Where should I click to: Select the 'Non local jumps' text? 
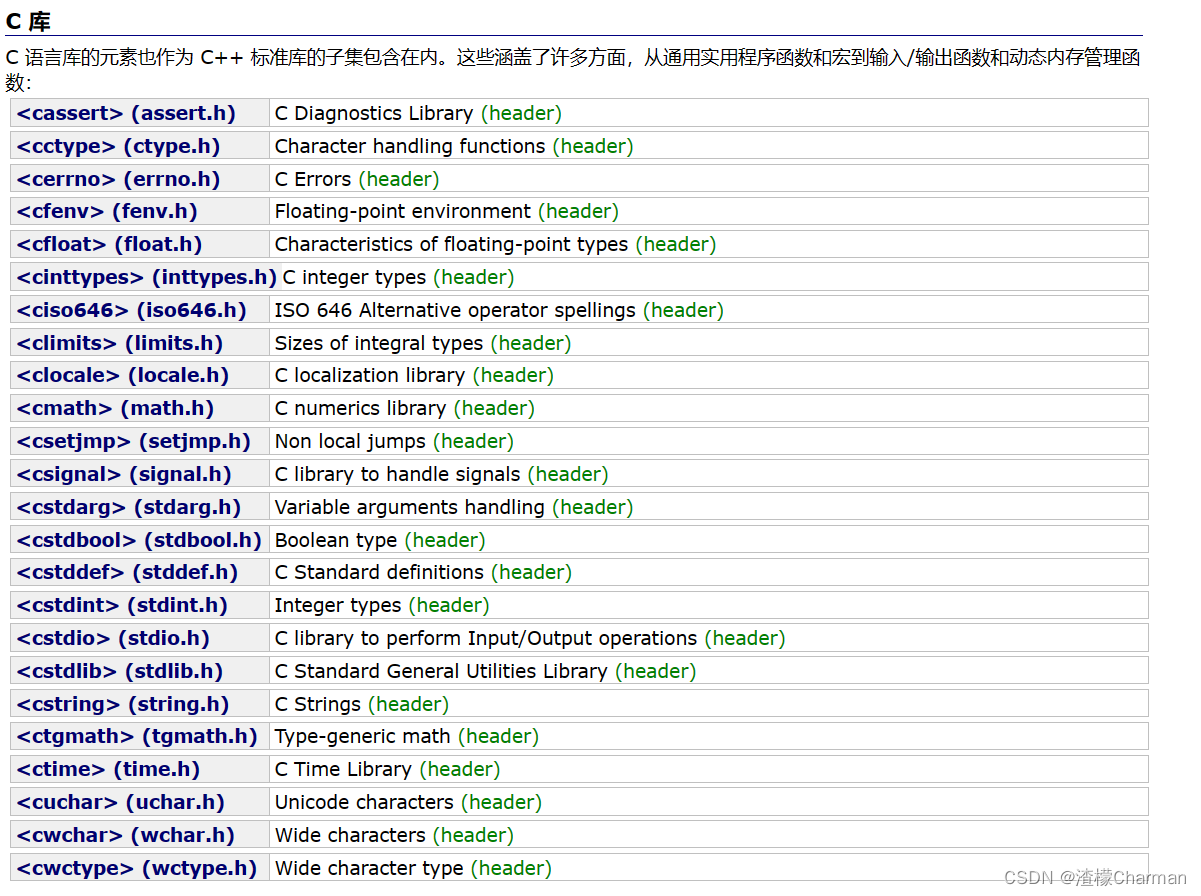[x=350, y=441]
